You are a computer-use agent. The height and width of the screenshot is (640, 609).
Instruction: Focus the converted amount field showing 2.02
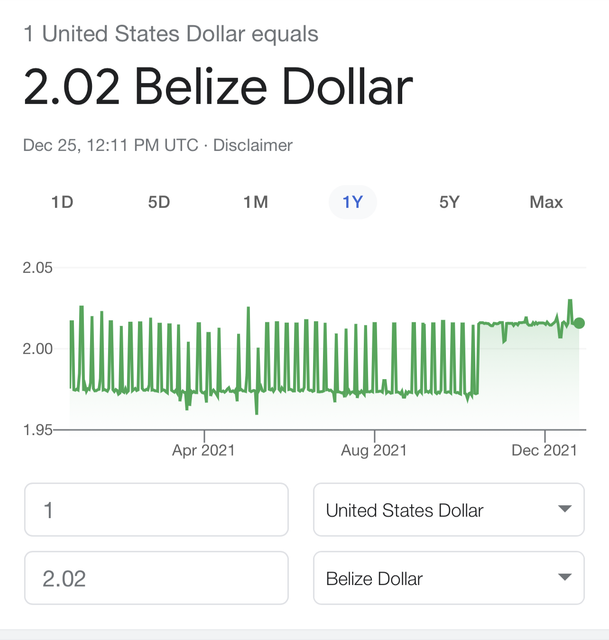pos(156,578)
